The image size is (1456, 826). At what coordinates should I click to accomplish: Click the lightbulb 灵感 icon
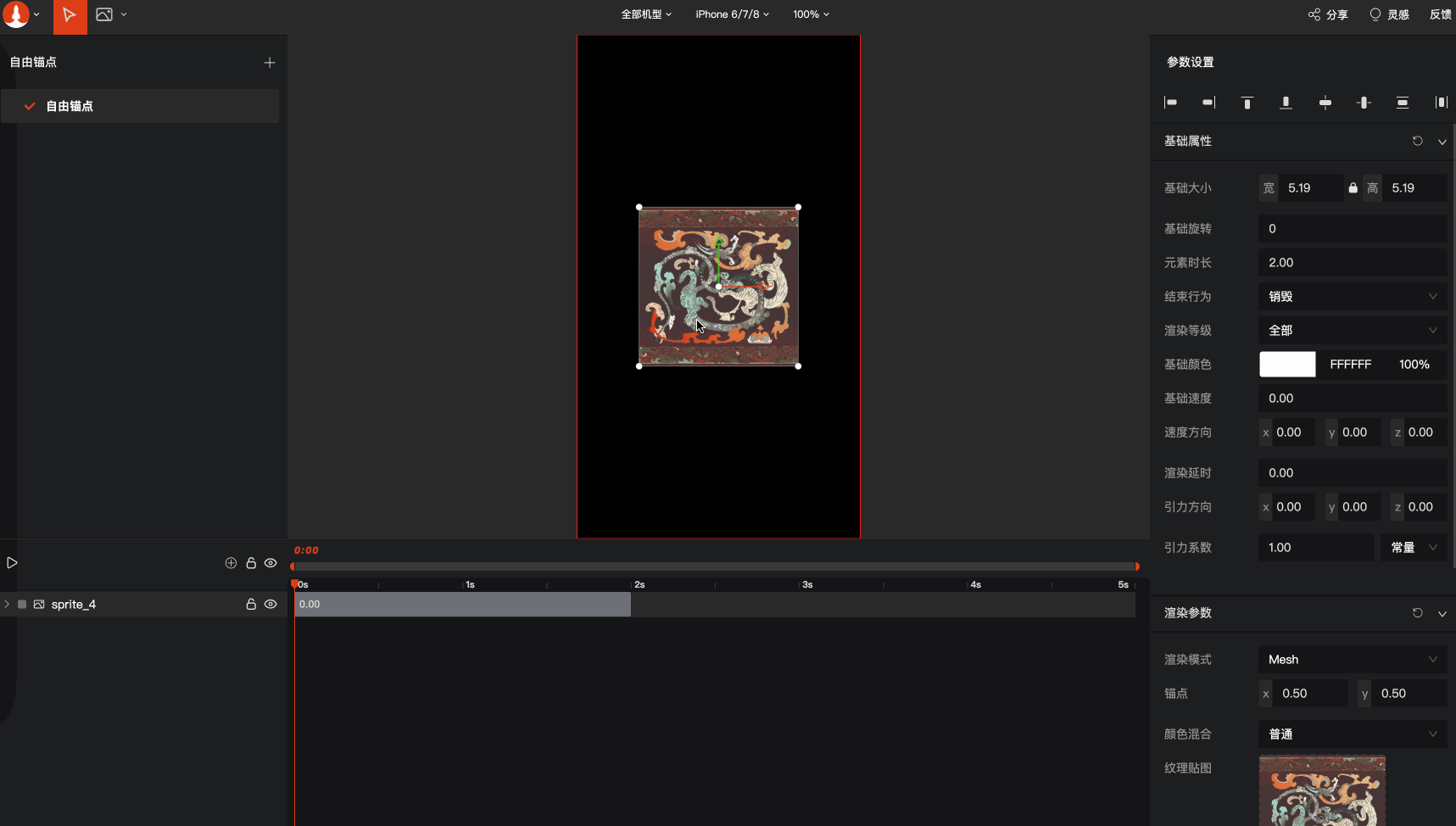(x=1375, y=14)
